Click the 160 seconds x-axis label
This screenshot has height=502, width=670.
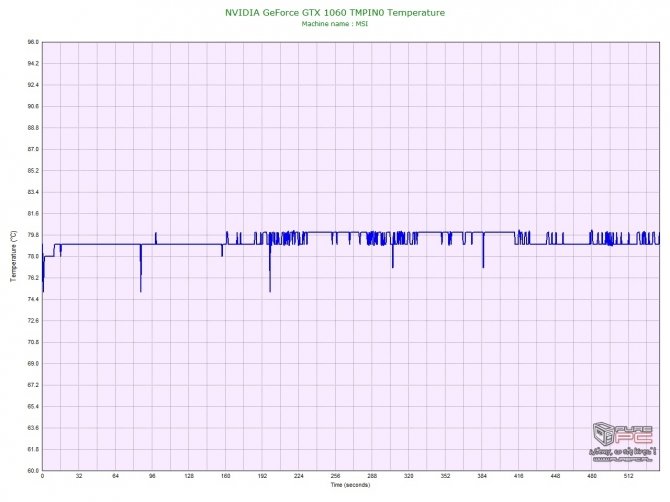tap(226, 476)
